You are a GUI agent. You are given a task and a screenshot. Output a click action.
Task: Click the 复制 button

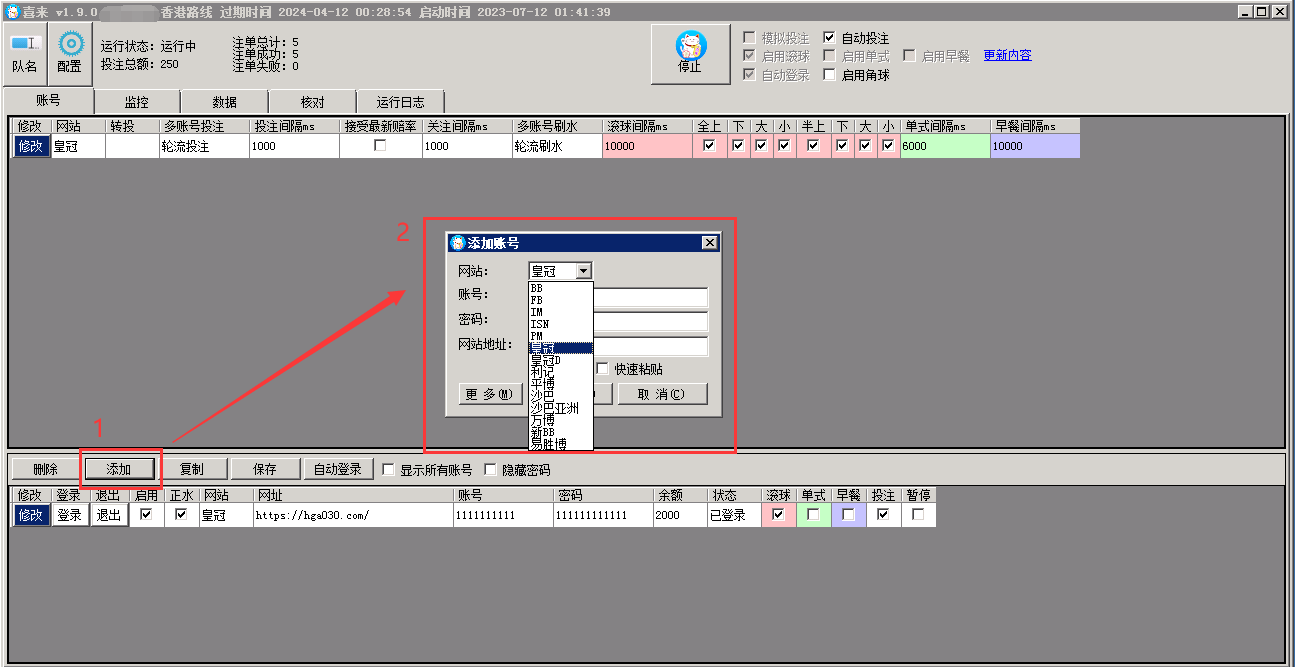[x=192, y=469]
